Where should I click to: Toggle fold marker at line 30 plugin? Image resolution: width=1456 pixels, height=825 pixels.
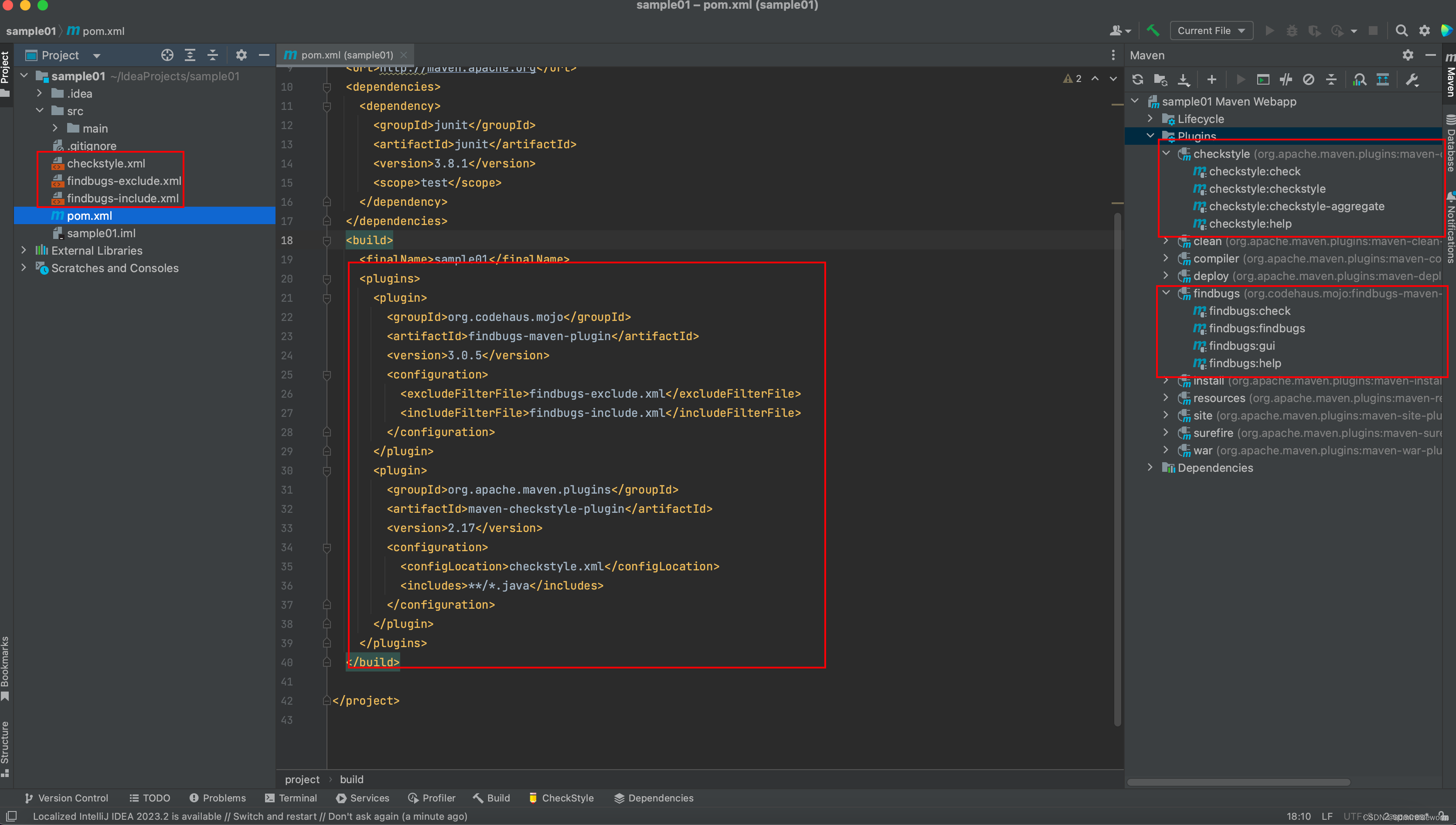(x=327, y=470)
